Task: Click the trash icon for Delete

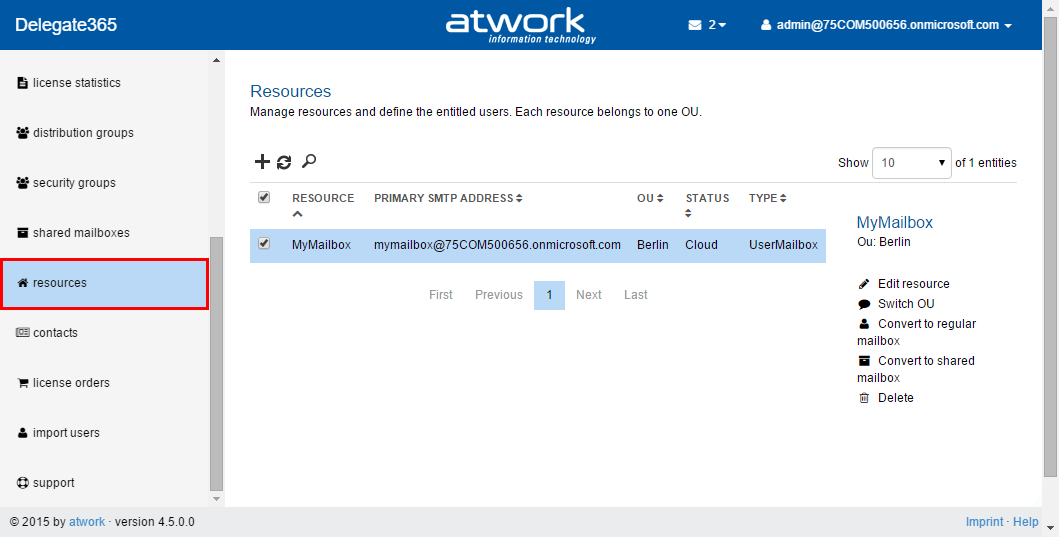Action: (x=864, y=398)
